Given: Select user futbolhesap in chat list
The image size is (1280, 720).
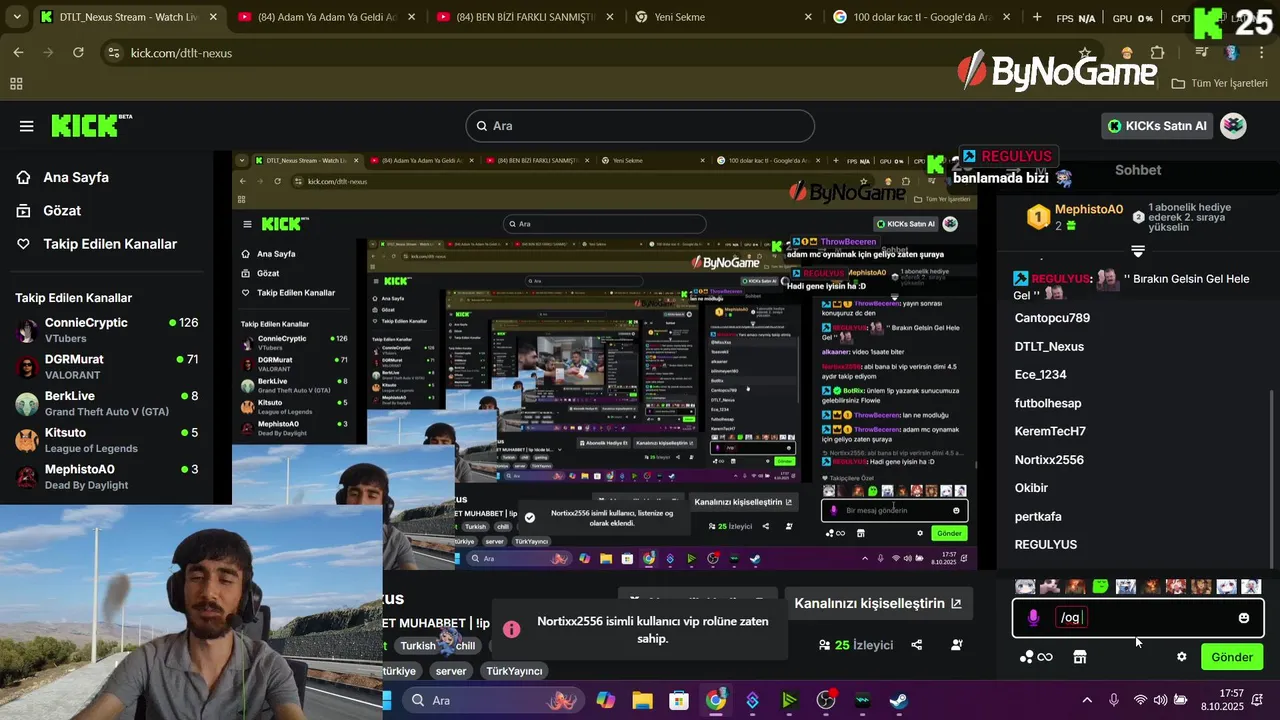Looking at the screenshot, I should [1048, 403].
